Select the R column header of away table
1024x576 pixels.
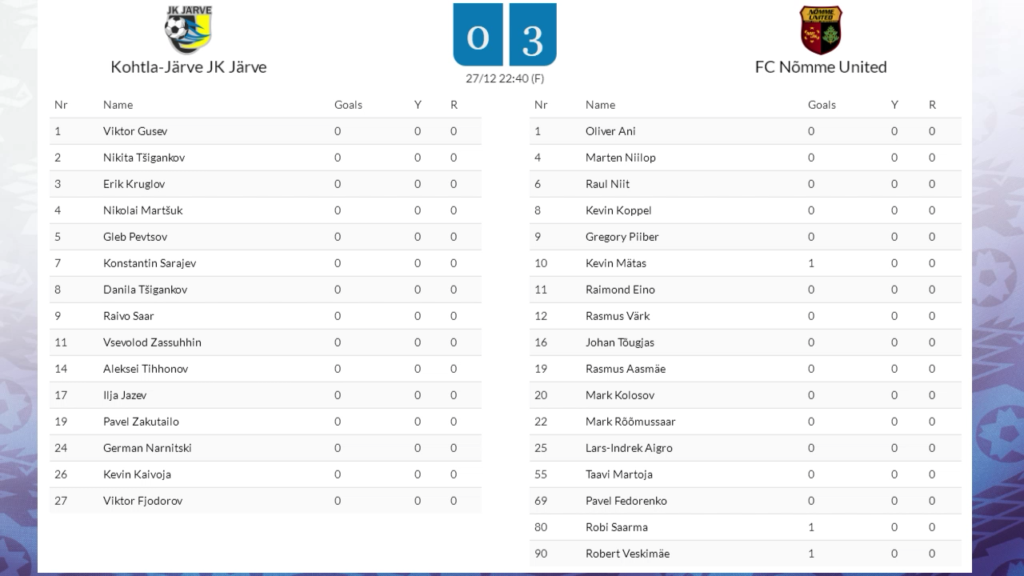point(932,104)
